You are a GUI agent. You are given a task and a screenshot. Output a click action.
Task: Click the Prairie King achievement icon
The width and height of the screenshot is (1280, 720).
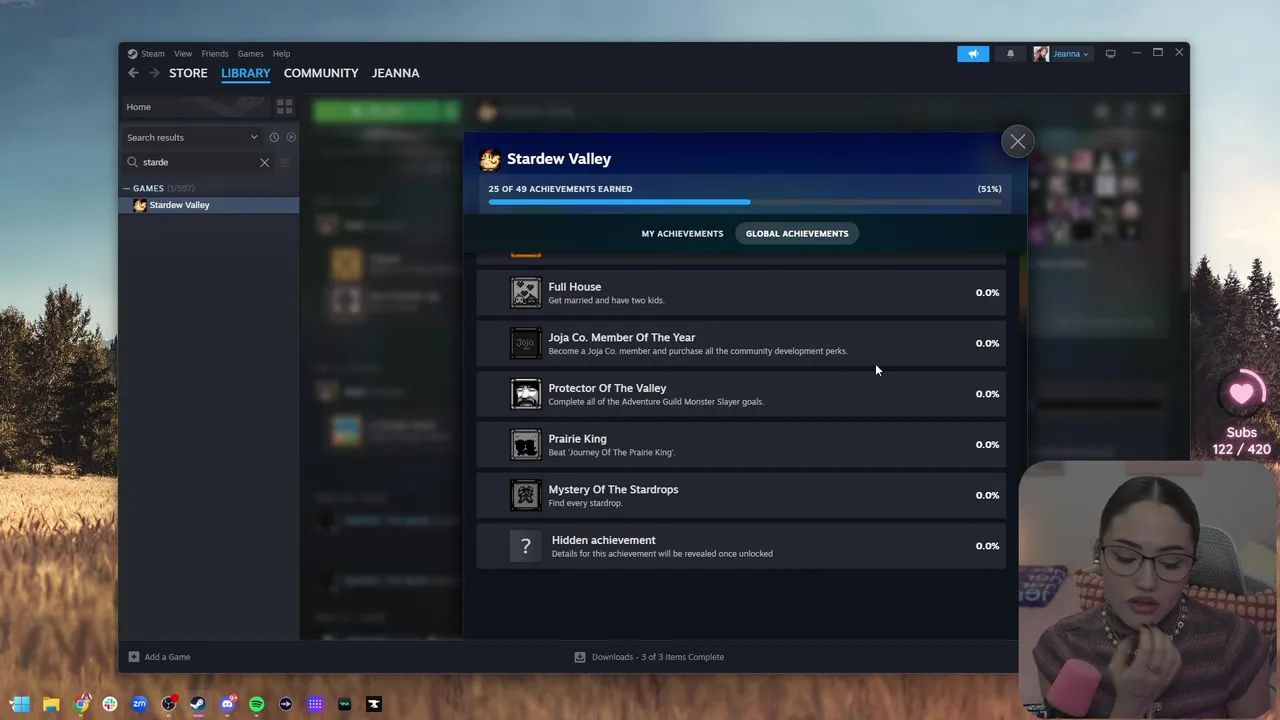click(526, 445)
